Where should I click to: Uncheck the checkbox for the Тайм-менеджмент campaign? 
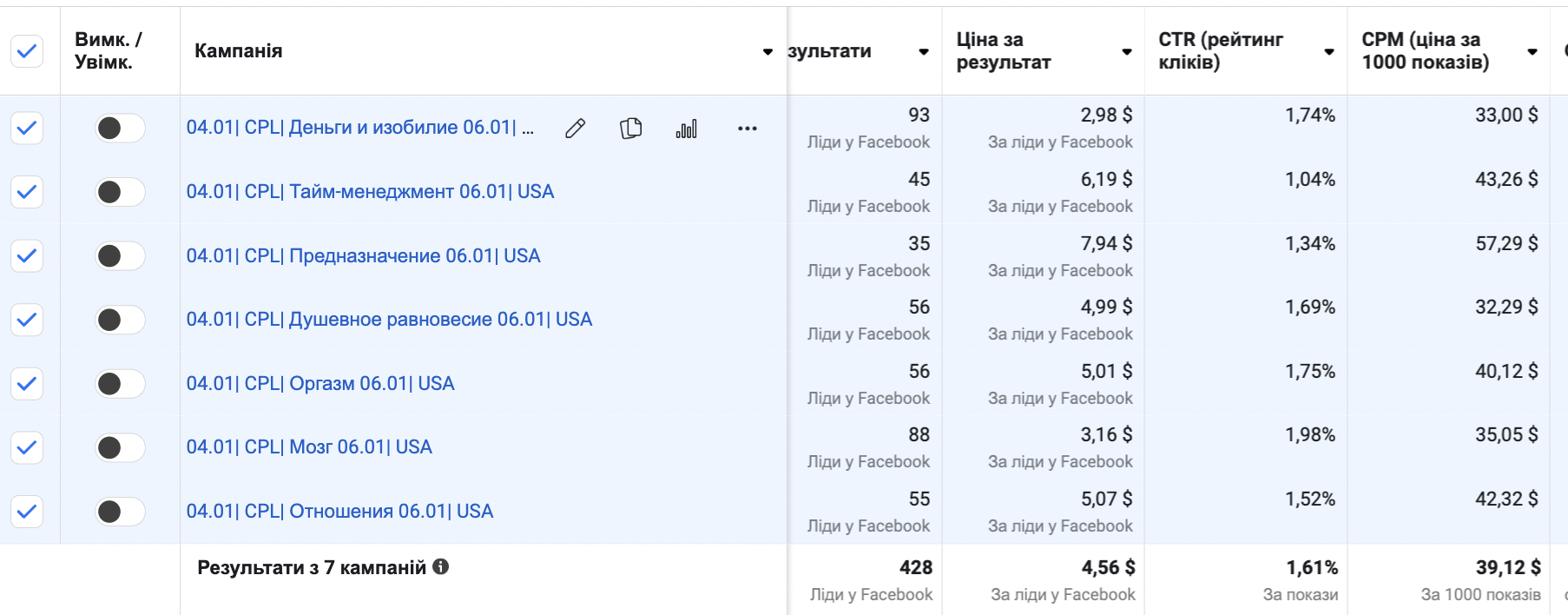pos(27,192)
